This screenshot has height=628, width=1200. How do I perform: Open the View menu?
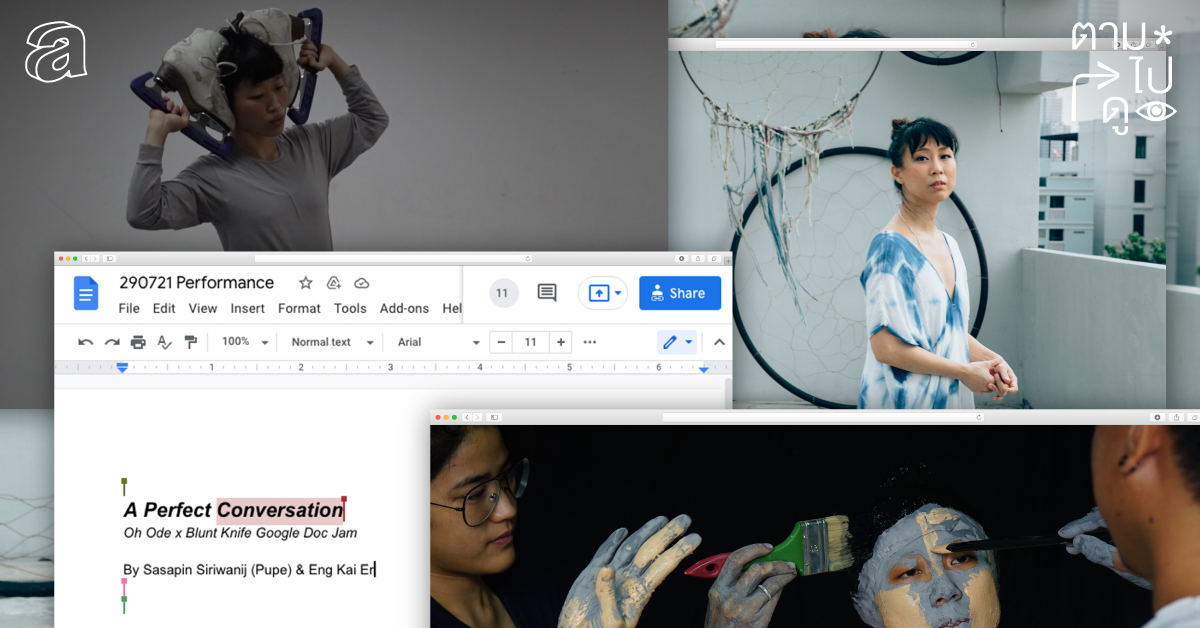point(203,308)
